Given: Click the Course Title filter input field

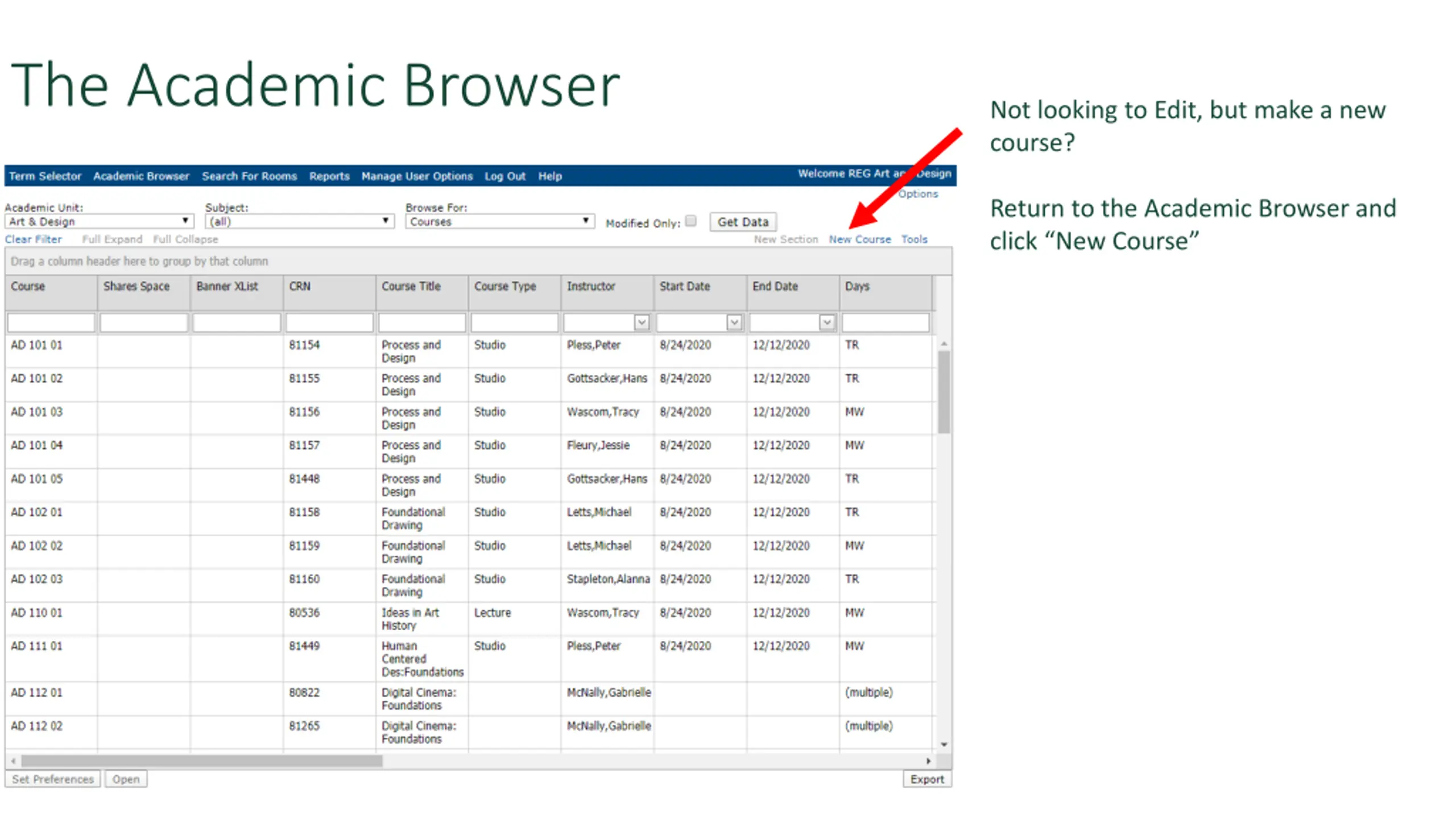Looking at the screenshot, I should pos(422,322).
